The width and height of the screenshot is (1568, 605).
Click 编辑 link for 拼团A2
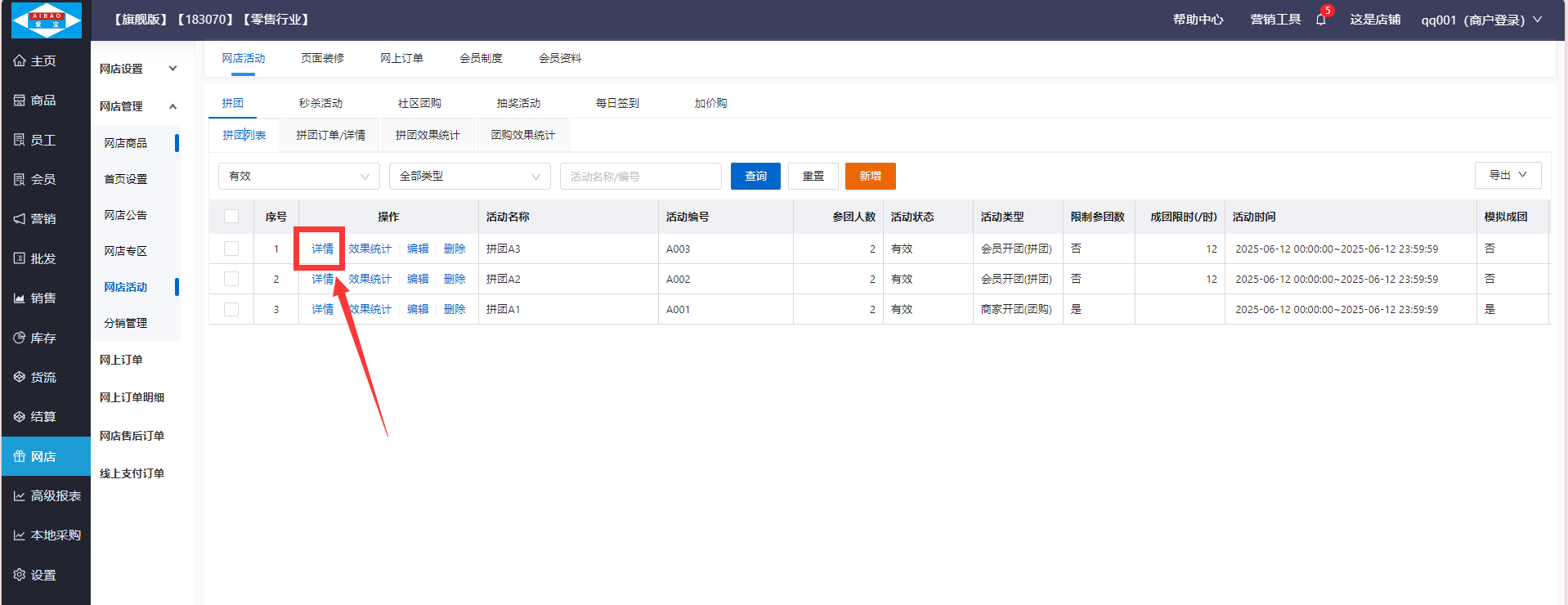[418, 279]
